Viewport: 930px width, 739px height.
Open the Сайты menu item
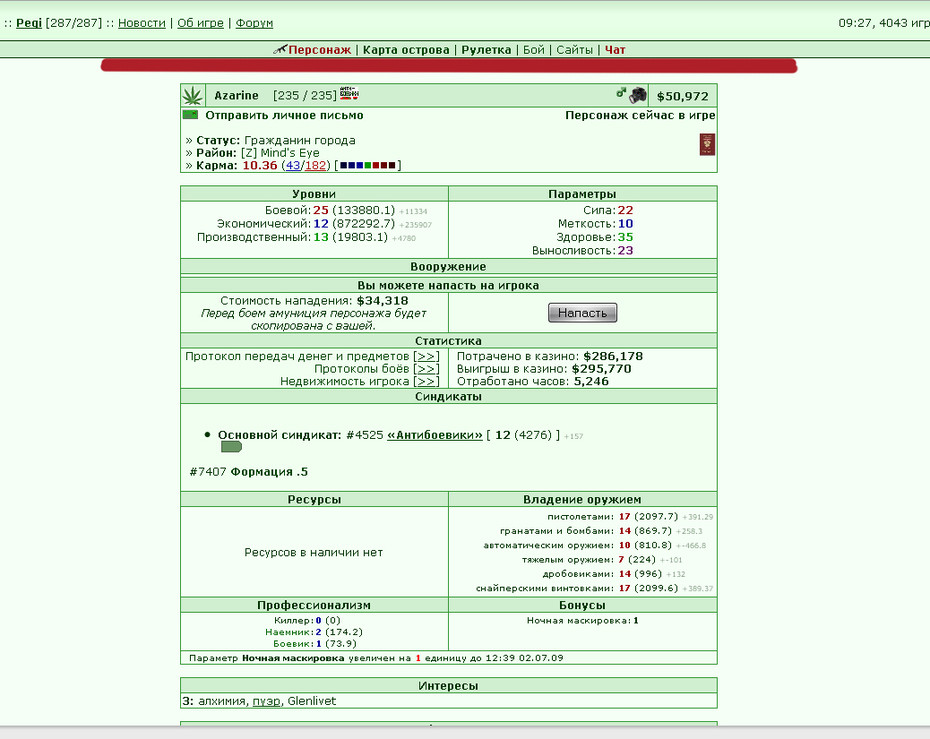coord(574,50)
